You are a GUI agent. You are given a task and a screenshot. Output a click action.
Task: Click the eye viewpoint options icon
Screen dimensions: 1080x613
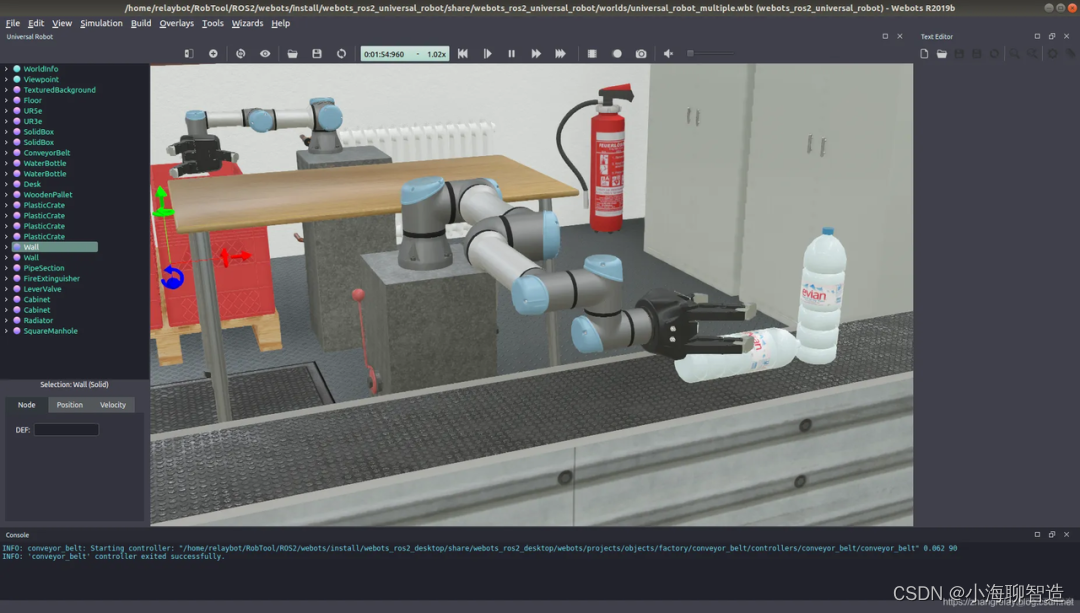265,54
